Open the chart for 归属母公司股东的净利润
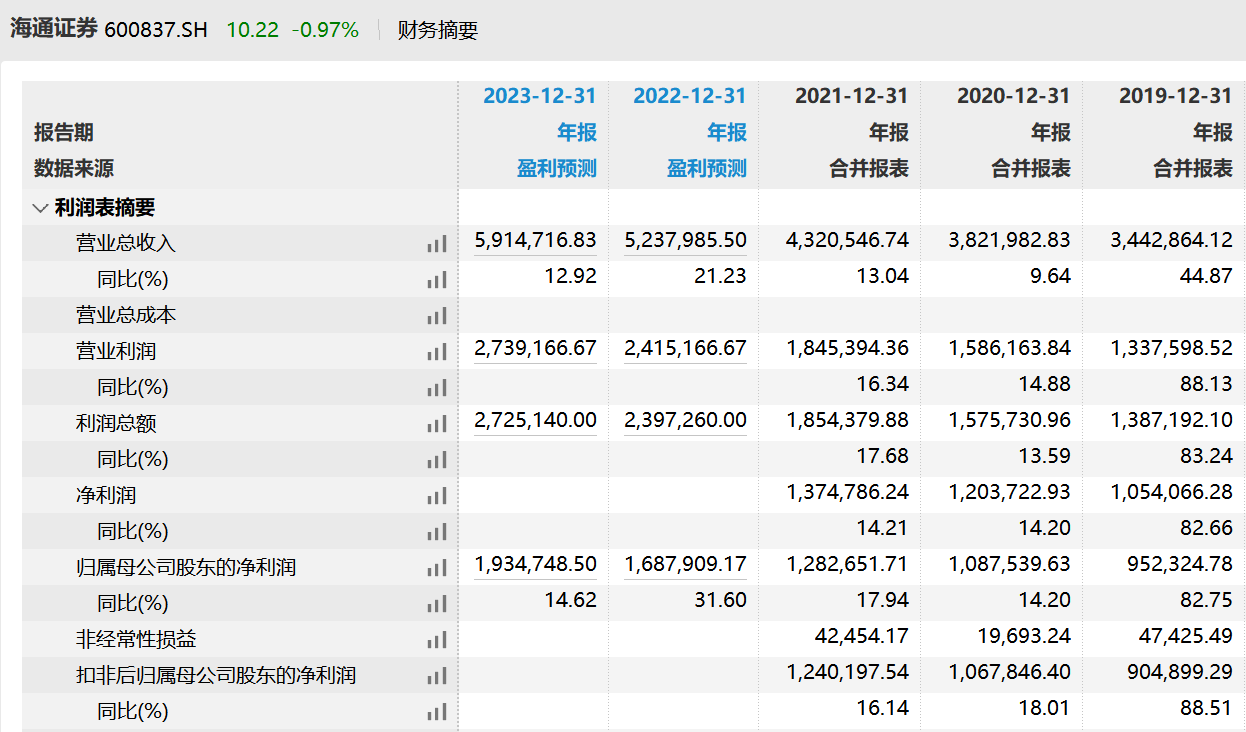Image resolution: width=1246 pixels, height=732 pixels. pos(437,566)
